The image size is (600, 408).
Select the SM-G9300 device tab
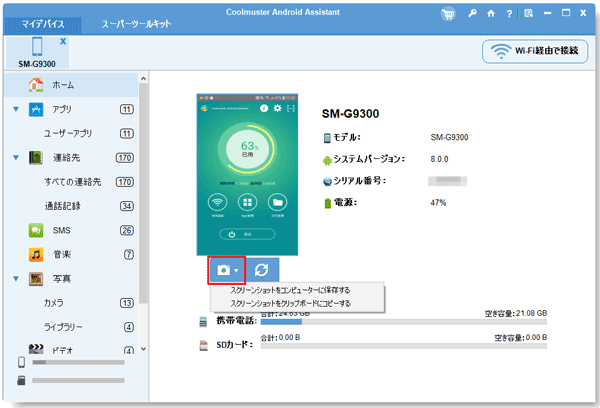click(x=37, y=52)
